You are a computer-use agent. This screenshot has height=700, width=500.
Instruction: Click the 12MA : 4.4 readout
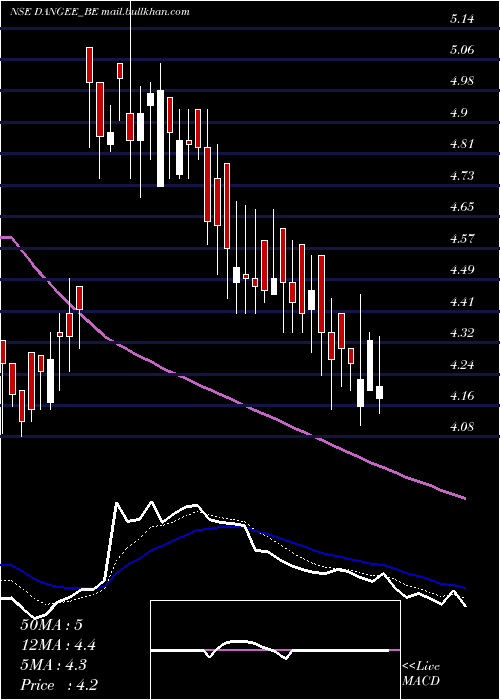click(58, 645)
